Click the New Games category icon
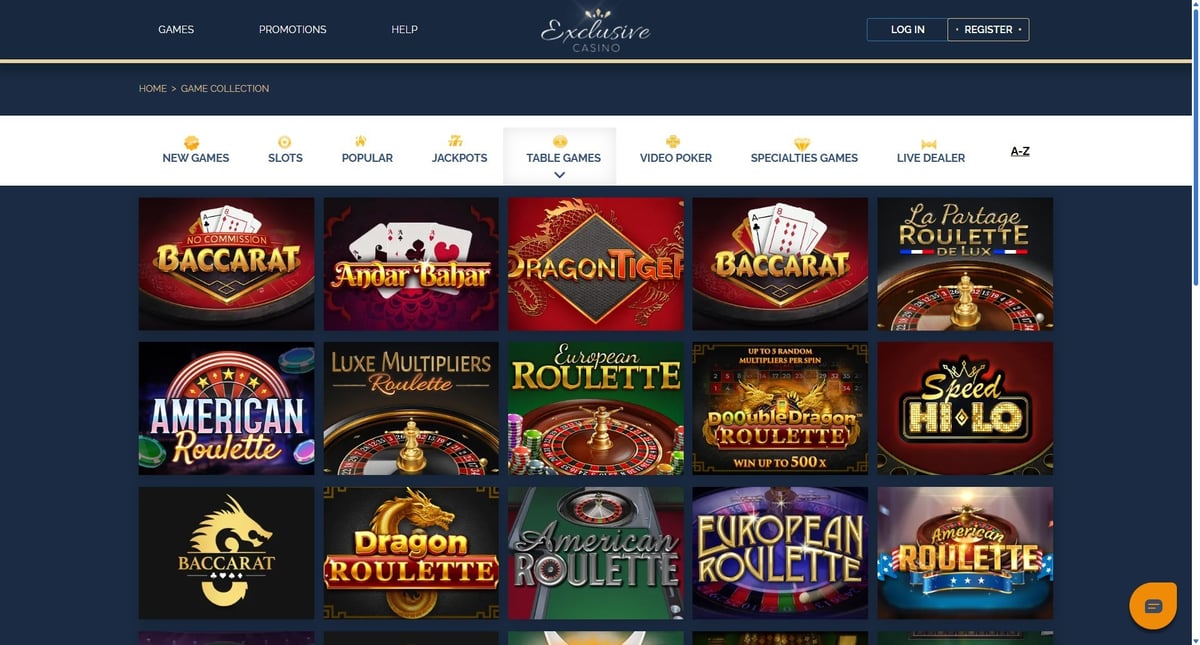The image size is (1200, 645). [x=192, y=143]
